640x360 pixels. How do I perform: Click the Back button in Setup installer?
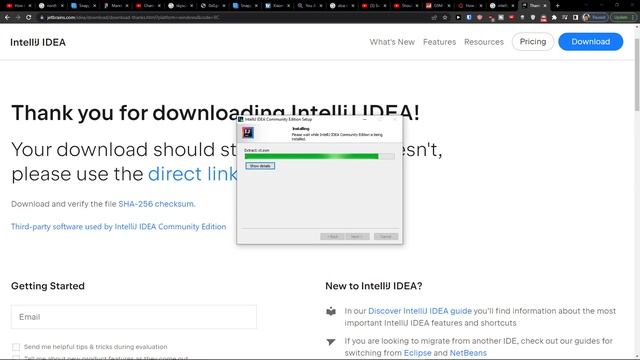(x=332, y=236)
